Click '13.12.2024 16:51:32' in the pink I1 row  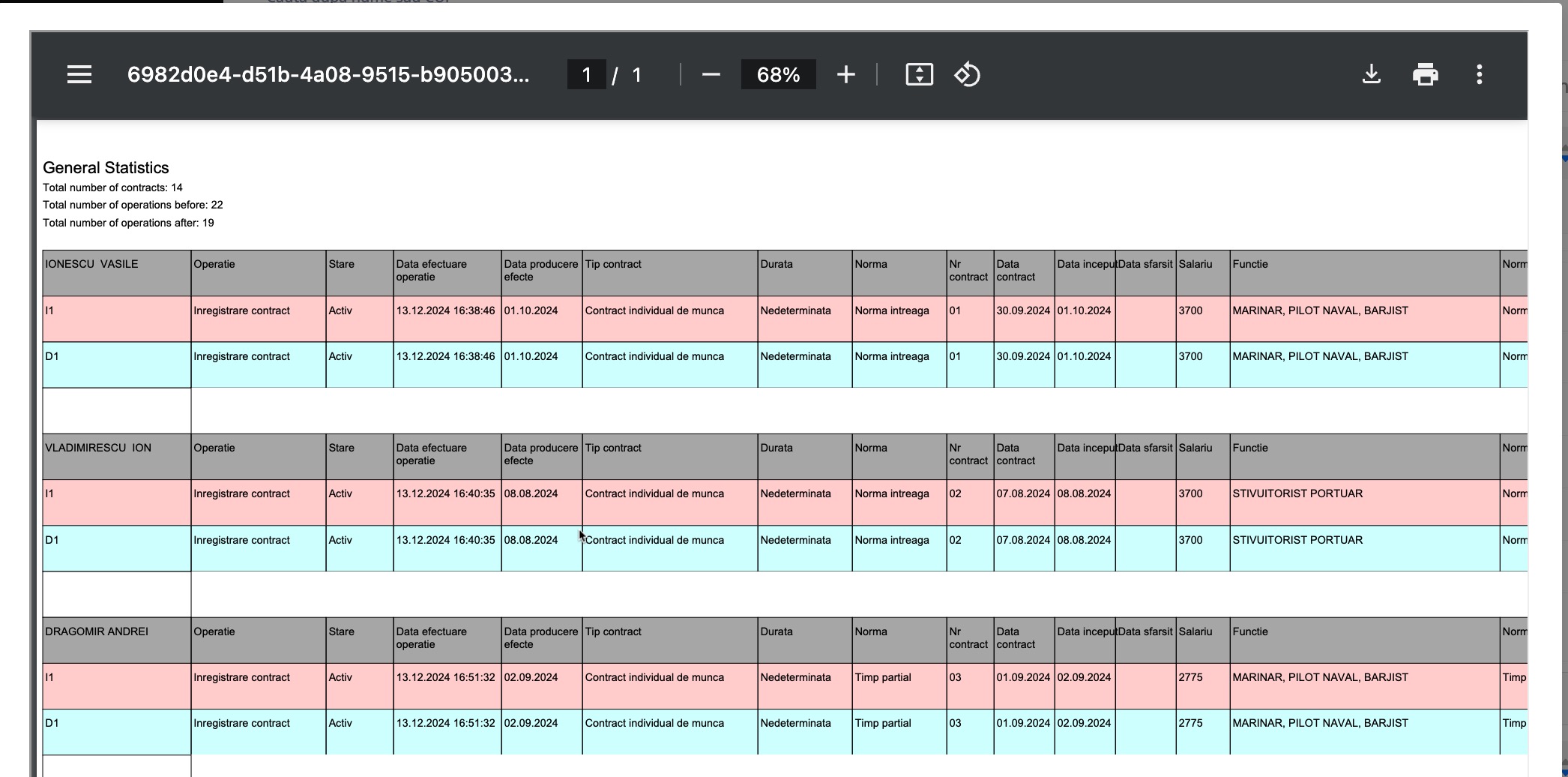445,677
